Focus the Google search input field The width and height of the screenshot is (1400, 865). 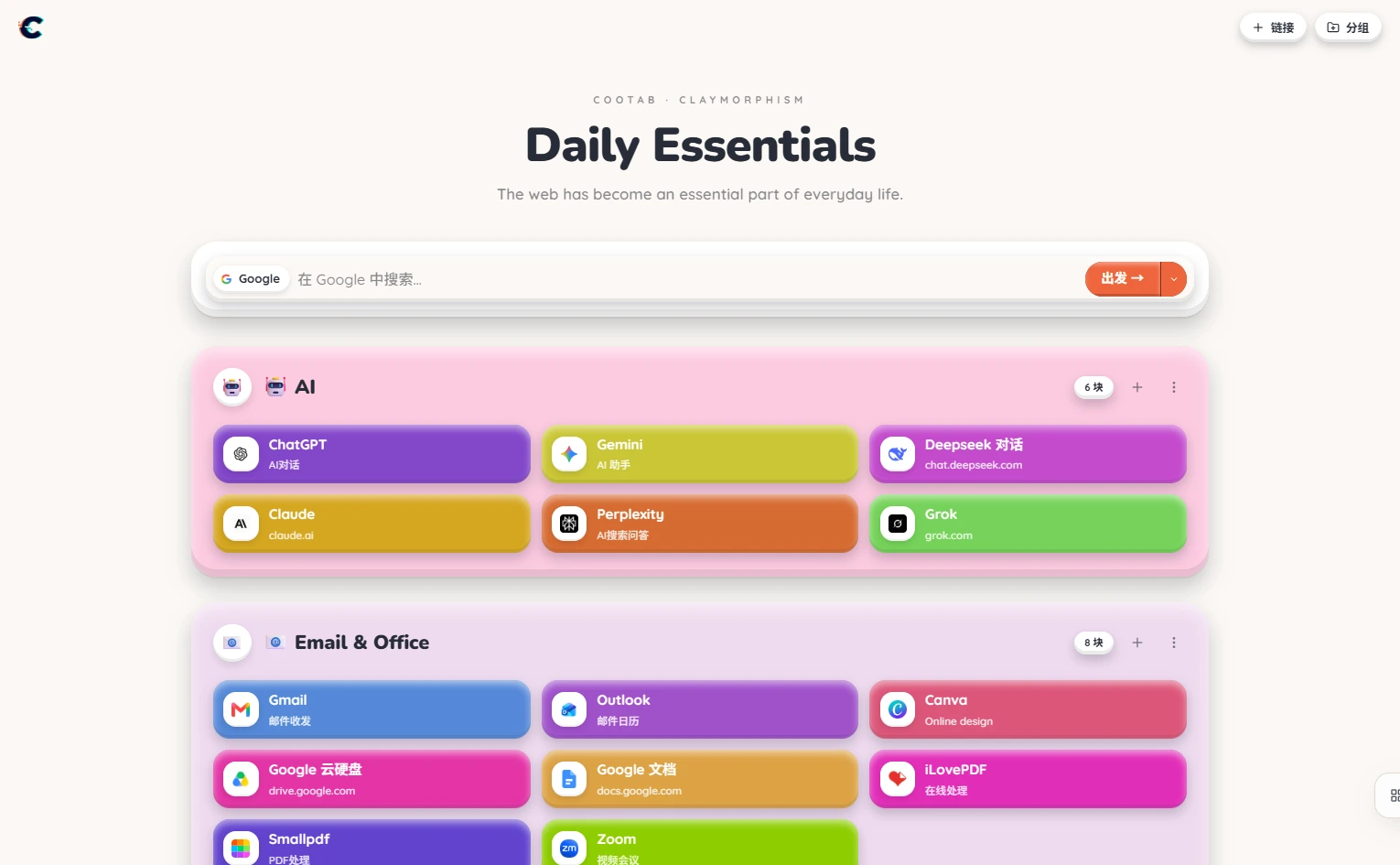686,279
